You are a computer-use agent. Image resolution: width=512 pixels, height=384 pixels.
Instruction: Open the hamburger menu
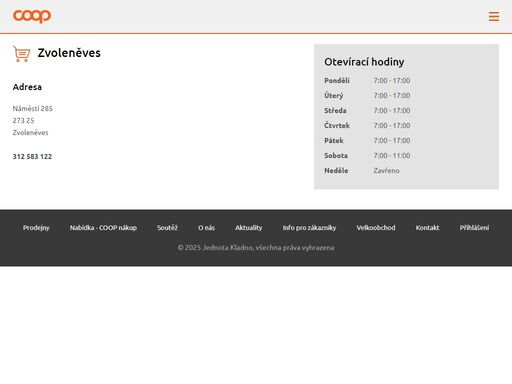(494, 16)
